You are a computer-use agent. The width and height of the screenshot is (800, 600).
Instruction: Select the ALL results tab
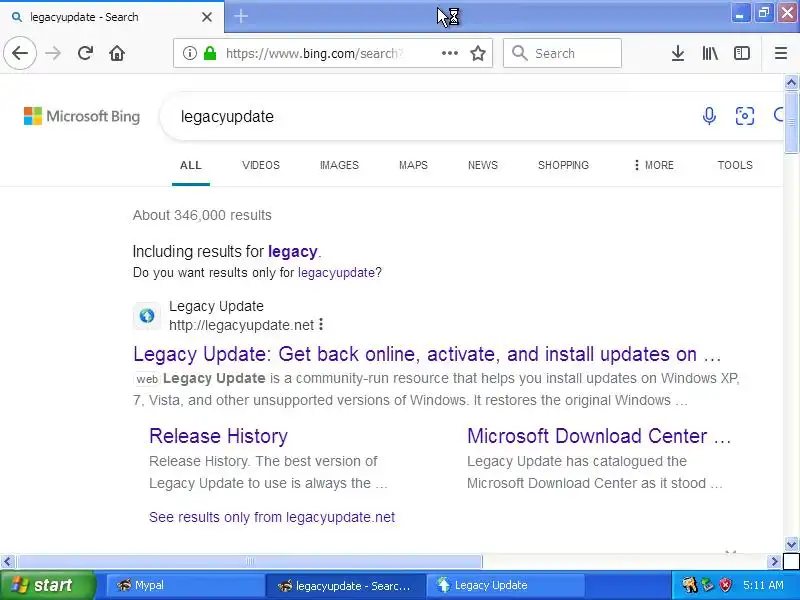[x=191, y=165]
